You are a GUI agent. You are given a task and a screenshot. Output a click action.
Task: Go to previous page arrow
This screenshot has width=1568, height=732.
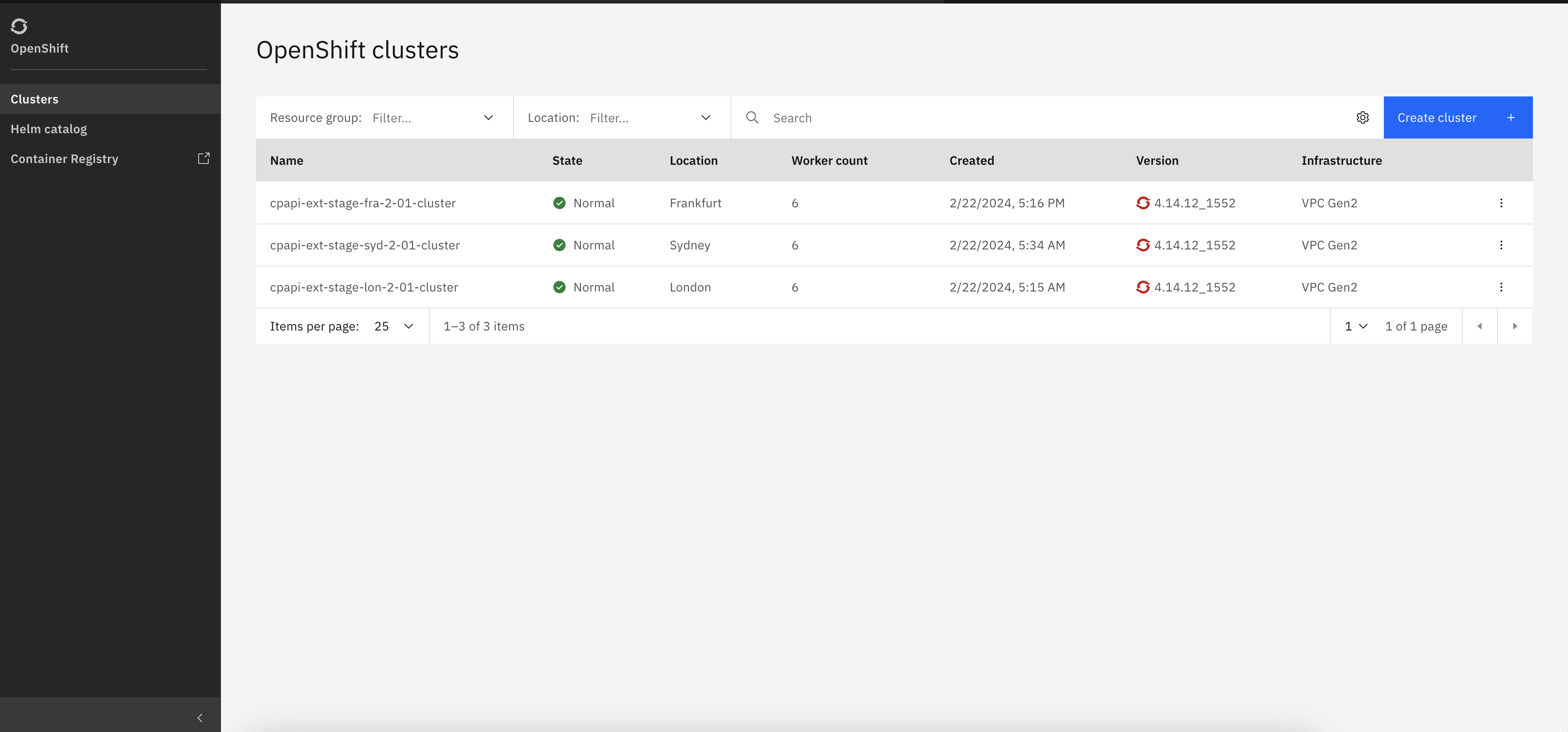pyautogui.click(x=1479, y=326)
